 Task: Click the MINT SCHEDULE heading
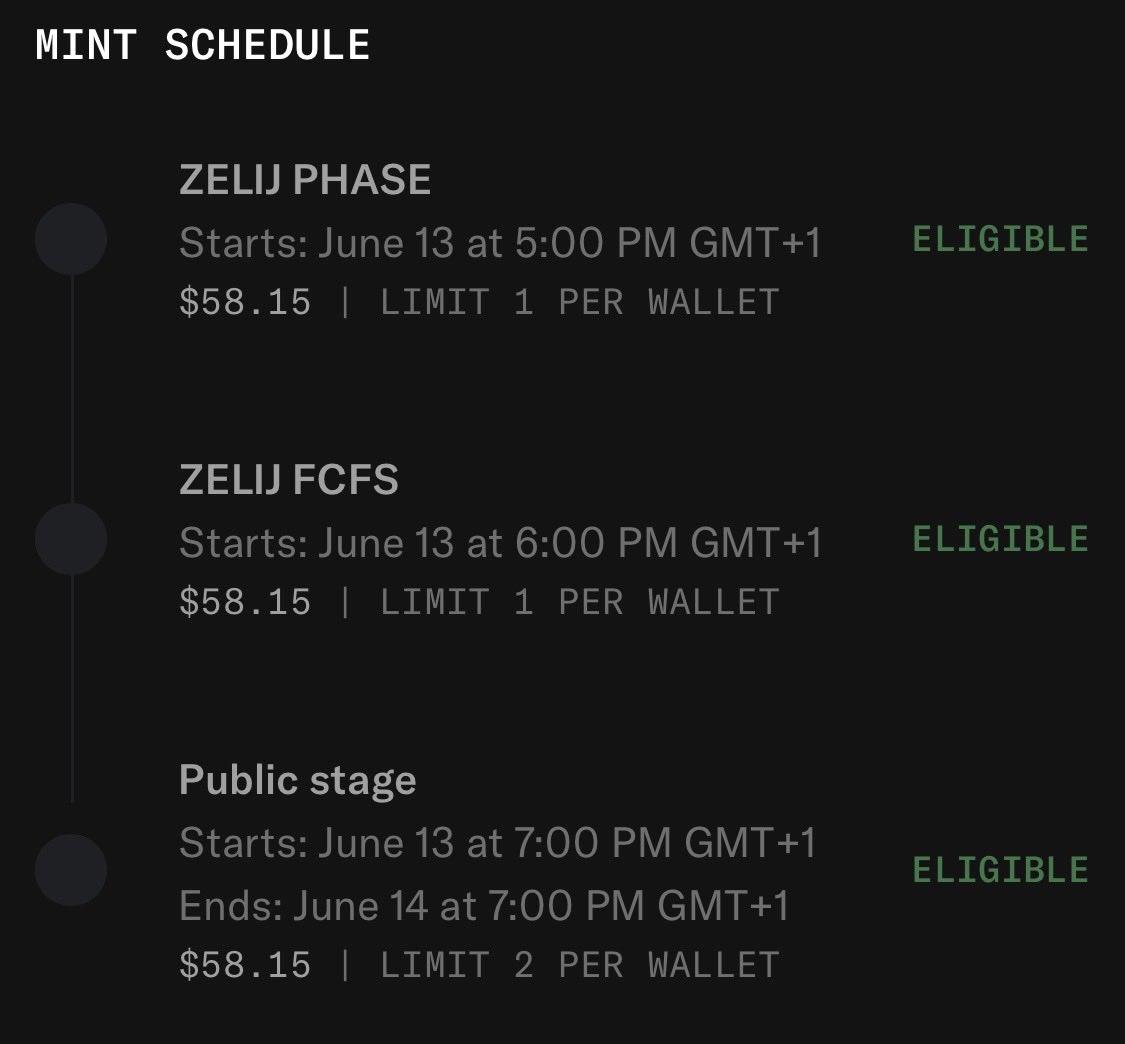pos(202,45)
